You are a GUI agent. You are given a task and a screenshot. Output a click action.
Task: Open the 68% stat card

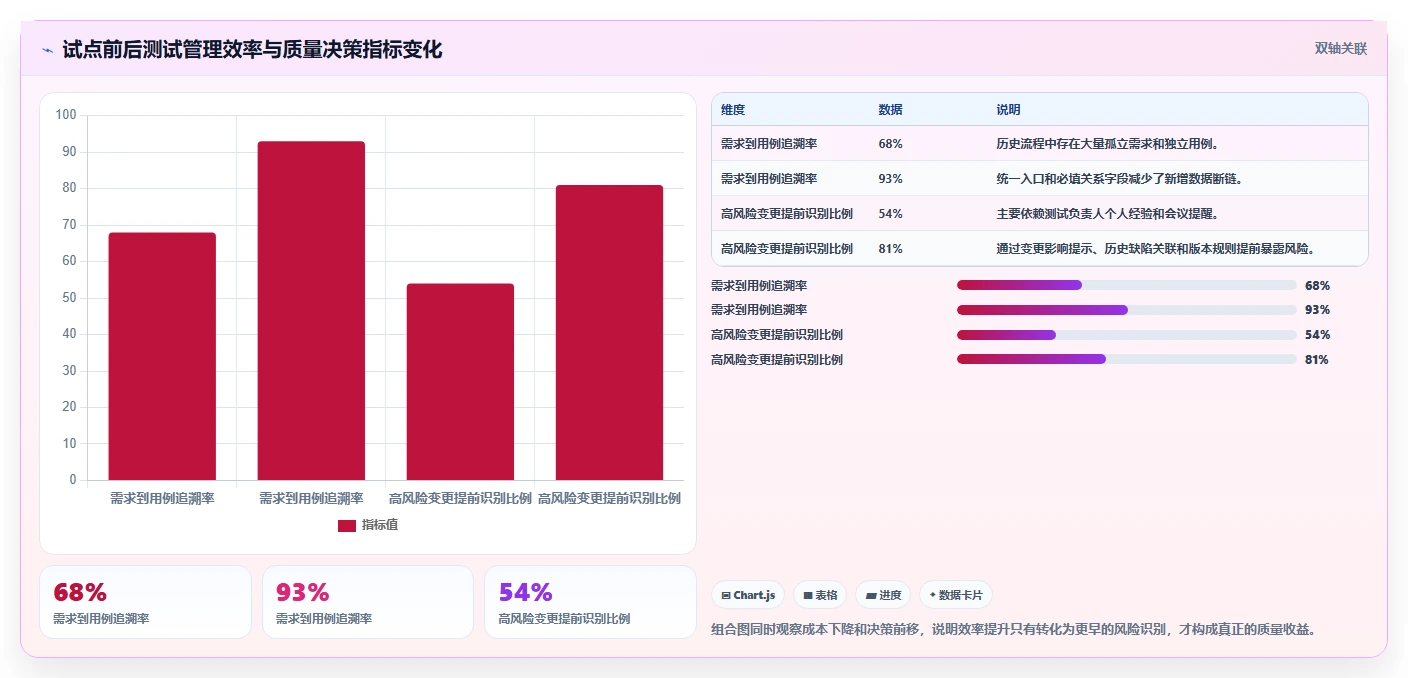(x=145, y=602)
